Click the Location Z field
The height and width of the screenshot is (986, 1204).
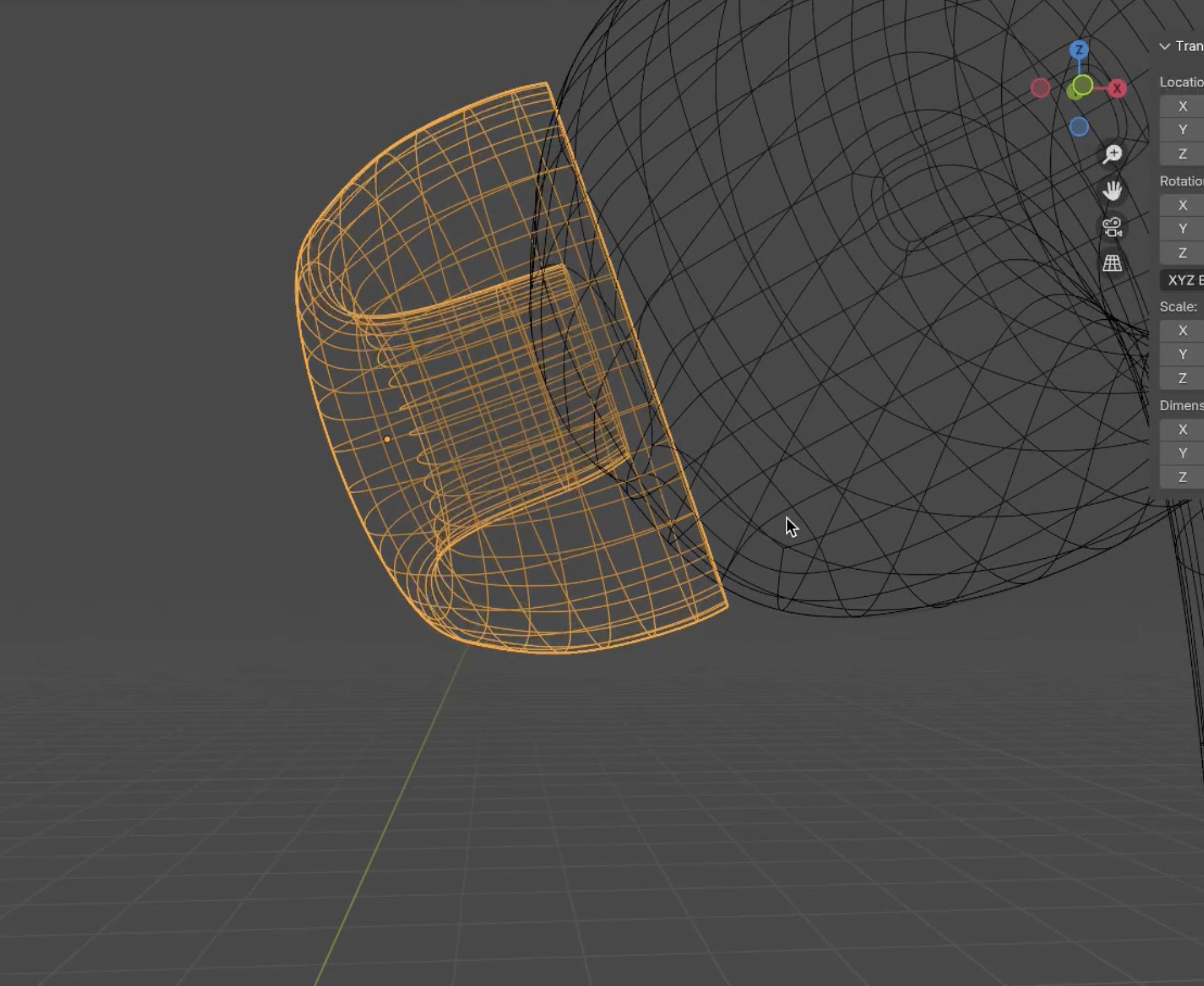(x=1183, y=154)
